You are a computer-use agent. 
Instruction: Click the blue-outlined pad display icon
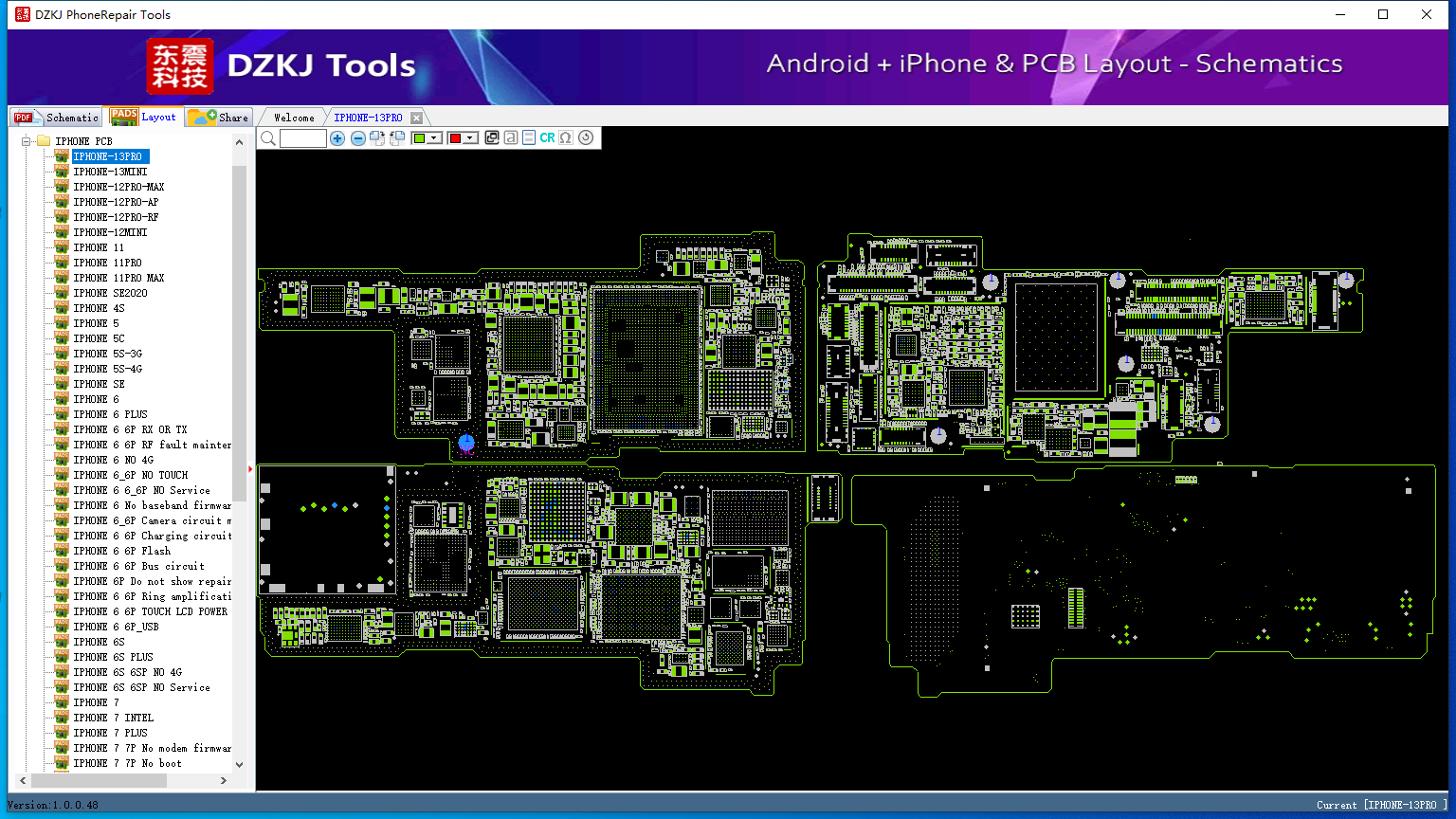point(529,138)
